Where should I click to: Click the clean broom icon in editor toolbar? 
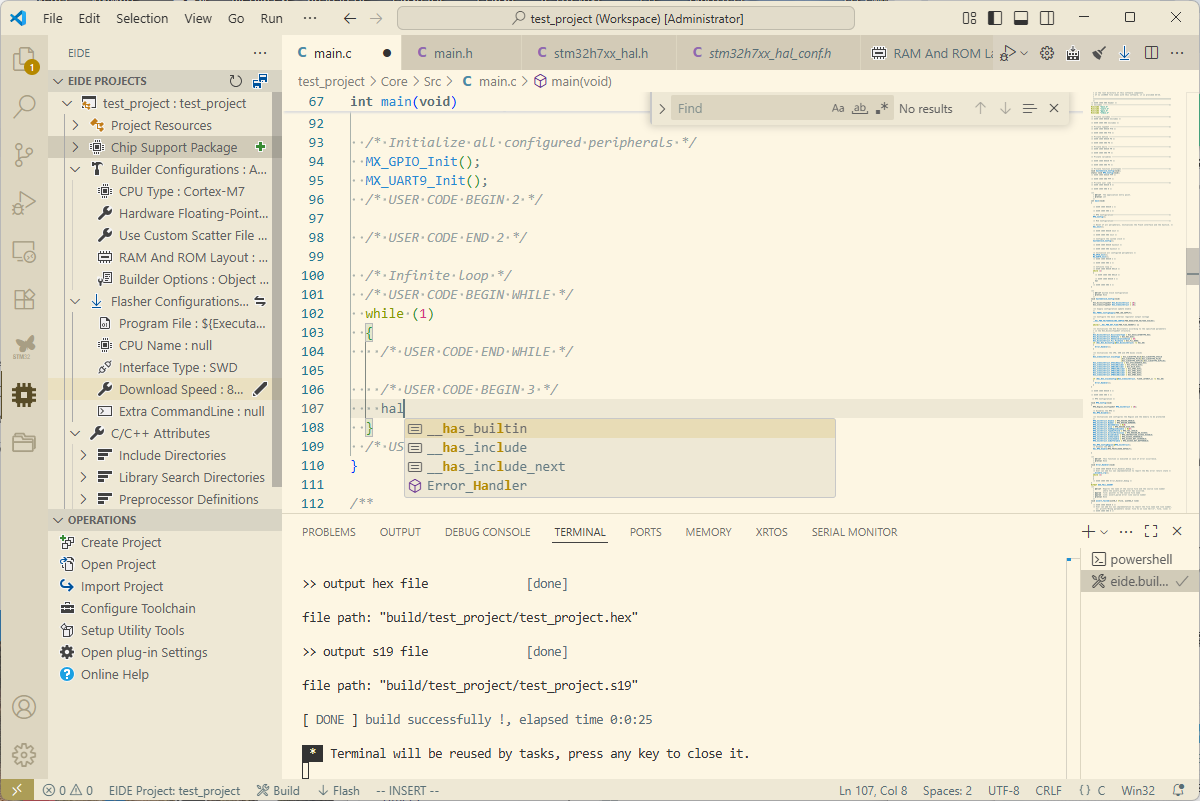[x=1099, y=53]
